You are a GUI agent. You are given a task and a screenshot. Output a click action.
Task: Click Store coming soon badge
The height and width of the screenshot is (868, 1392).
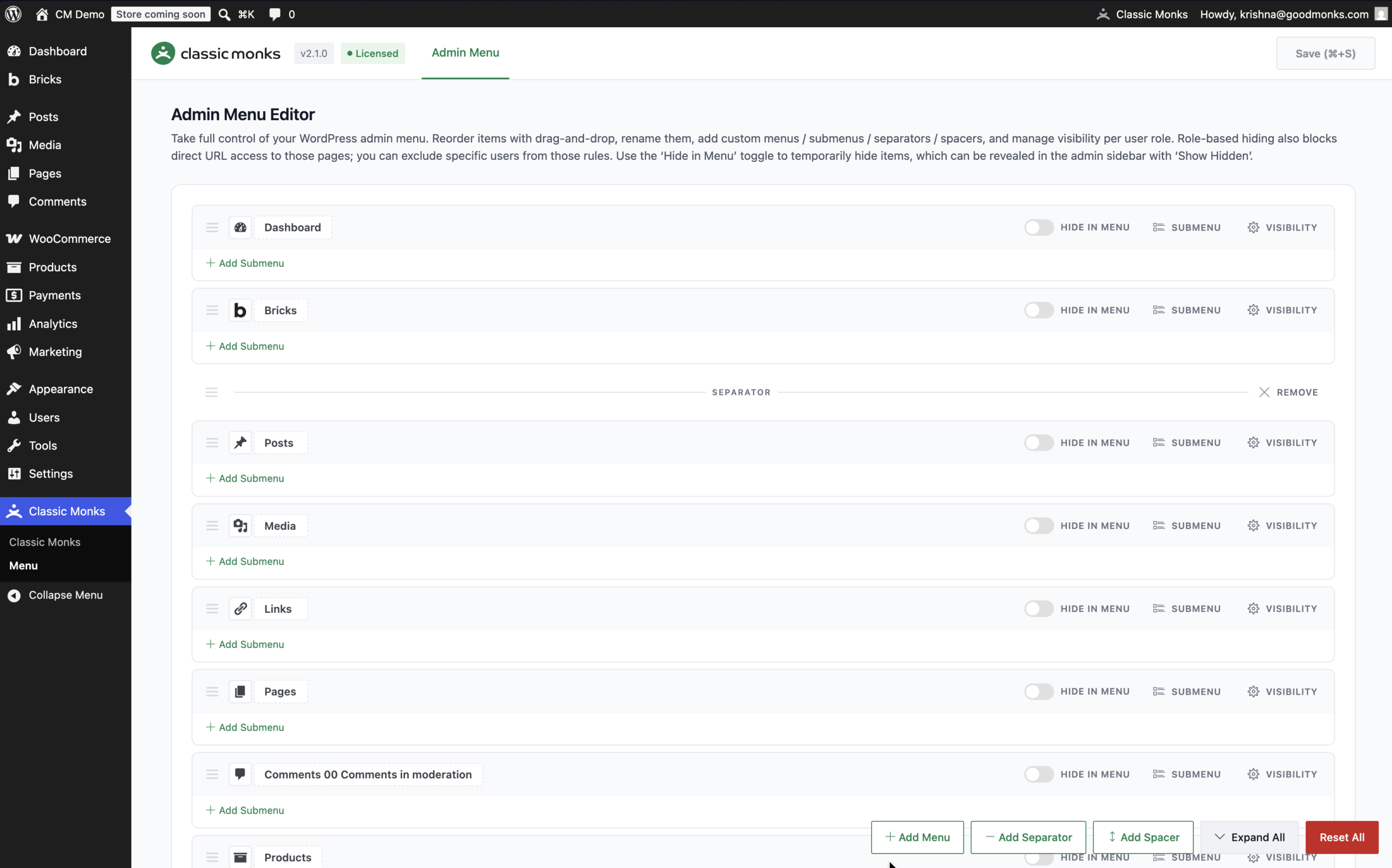(x=161, y=14)
